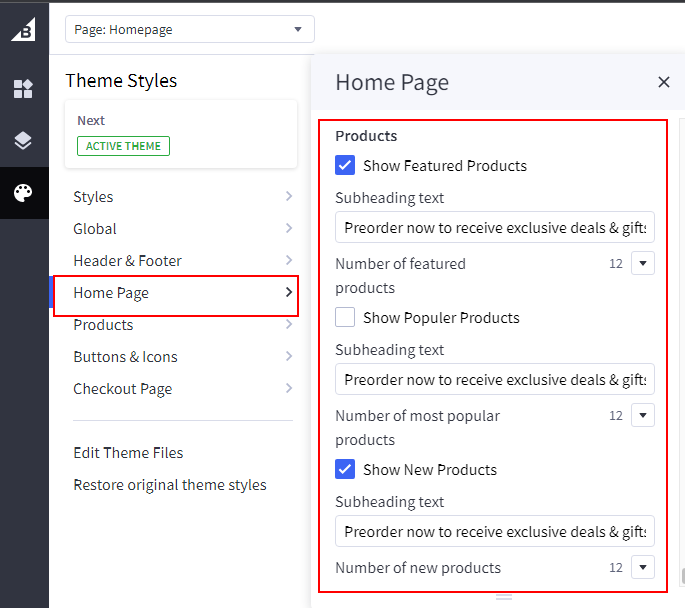The height and width of the screenshot is (608, 685).
Task: Expand the Checkout Page chevron arrow
Action: point(289,389)
